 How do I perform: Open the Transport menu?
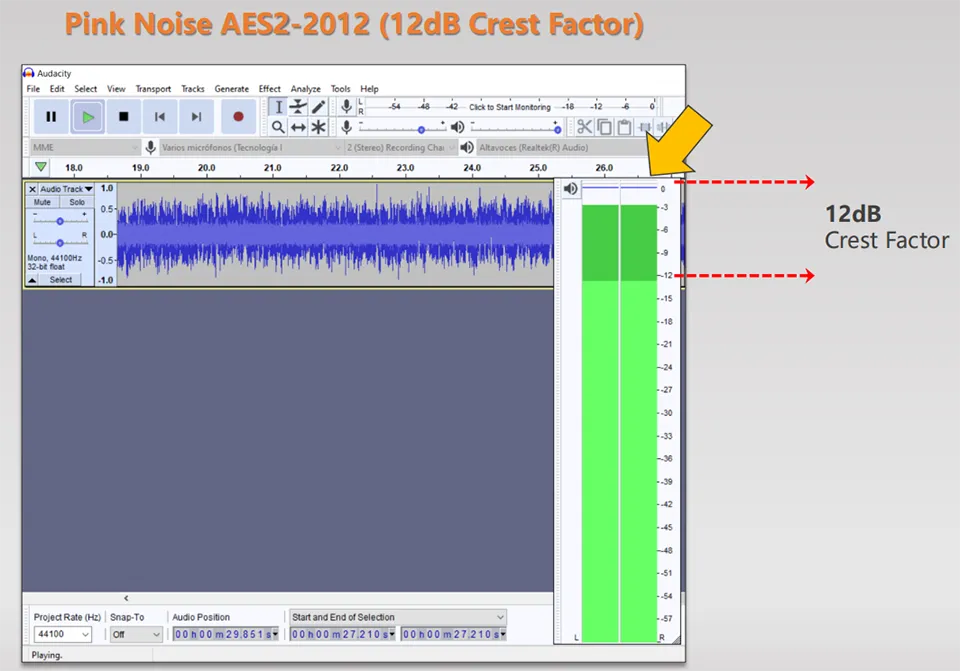pos(153,89)
